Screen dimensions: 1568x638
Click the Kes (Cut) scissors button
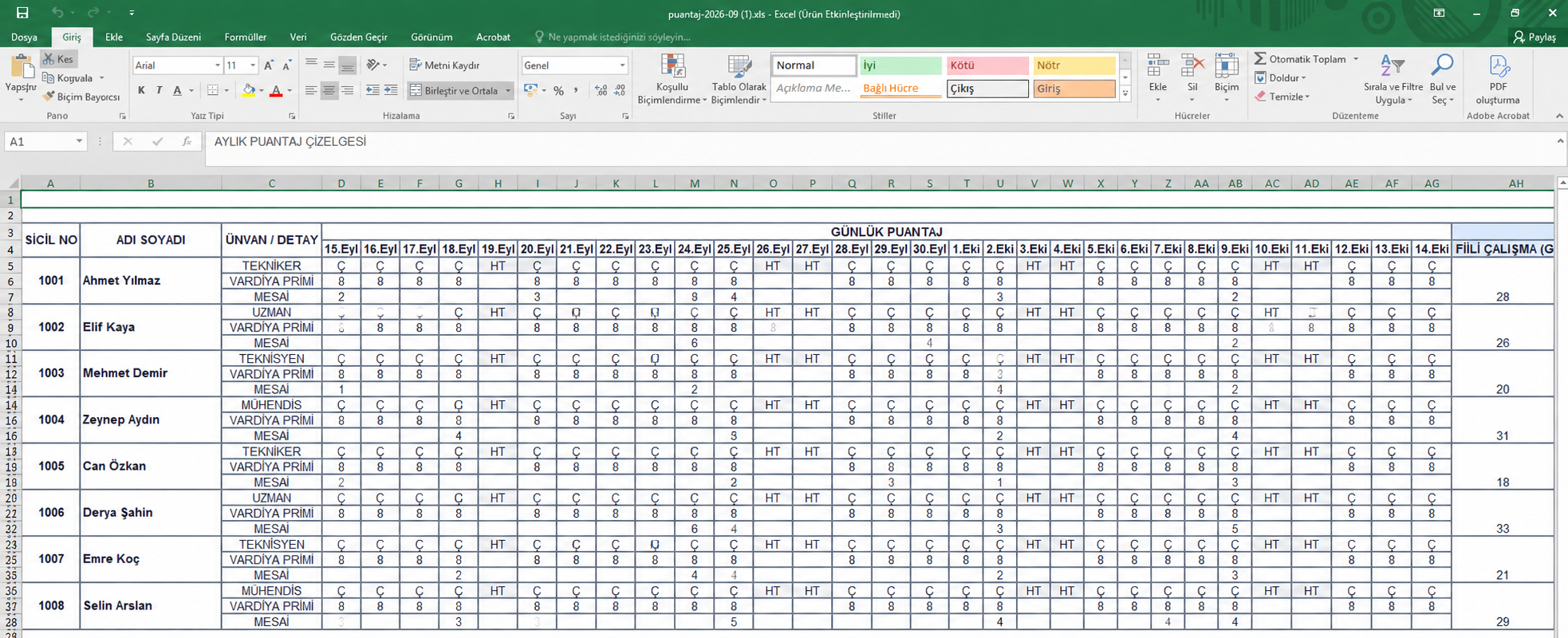pos(58,59)
